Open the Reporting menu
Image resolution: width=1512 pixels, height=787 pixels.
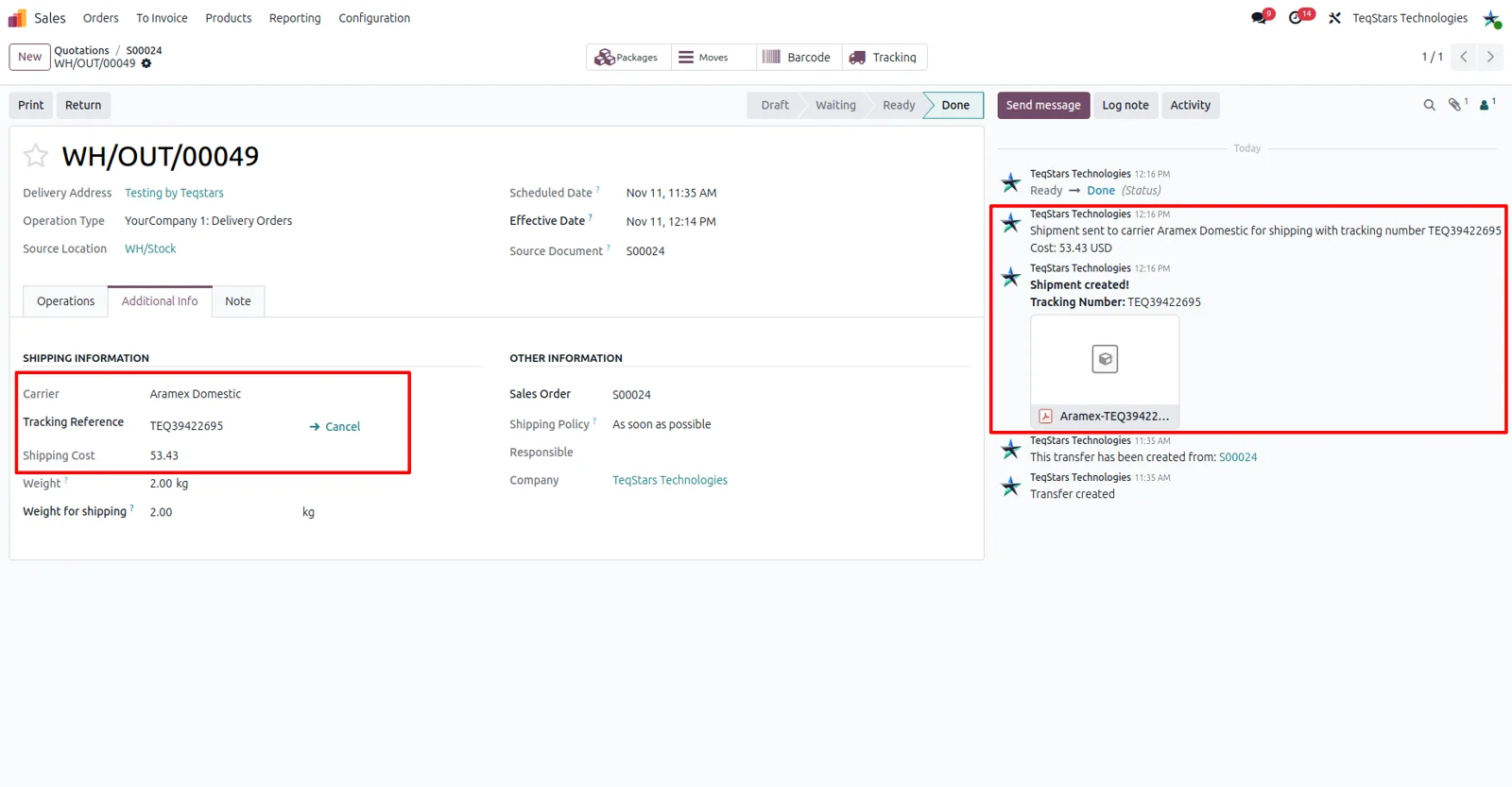pos(295,18)
